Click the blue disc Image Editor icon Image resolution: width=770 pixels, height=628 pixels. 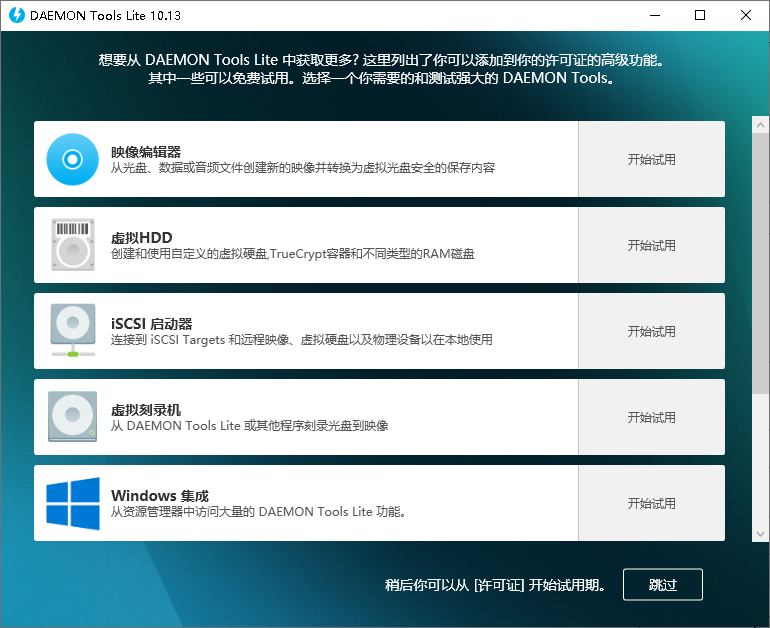73,160
